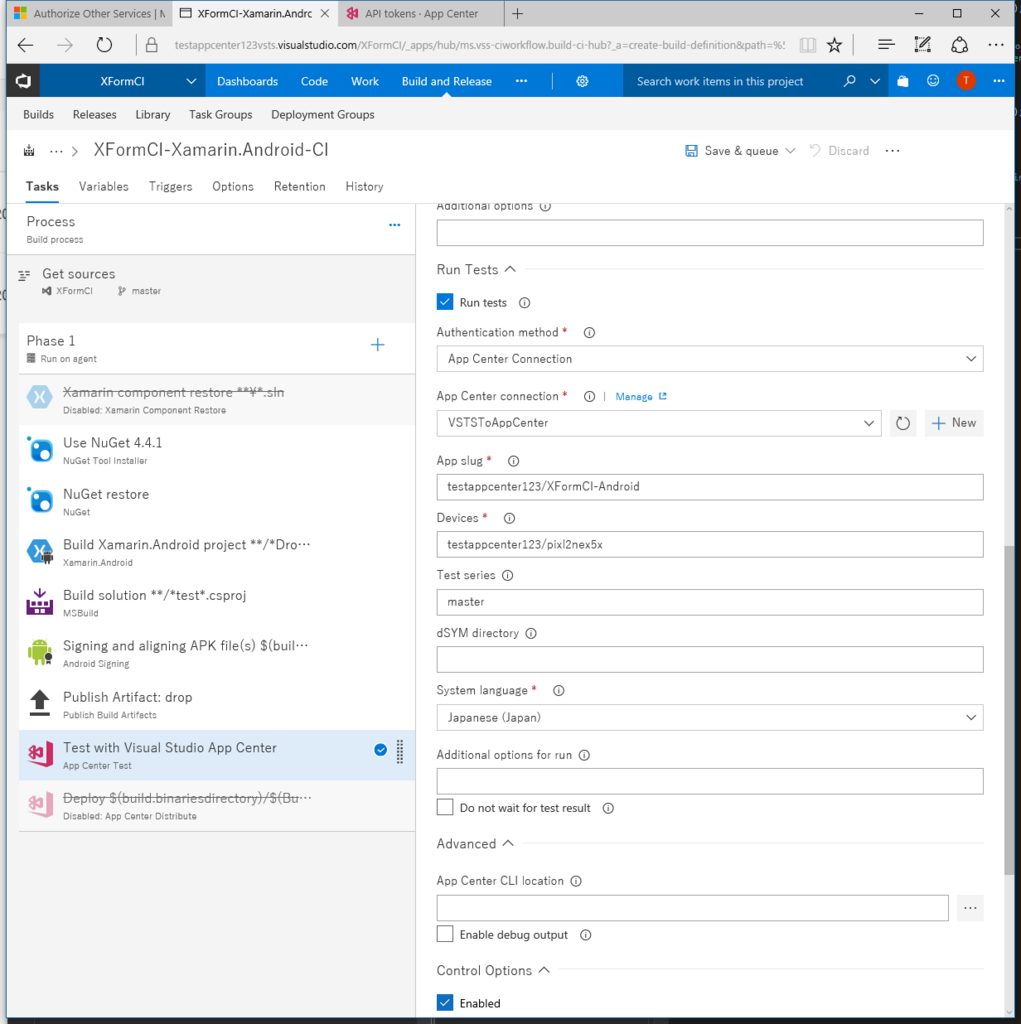This screenshot has width=1021, height=1024.
Task: Check Enable debug output
Action: (445, 934)
